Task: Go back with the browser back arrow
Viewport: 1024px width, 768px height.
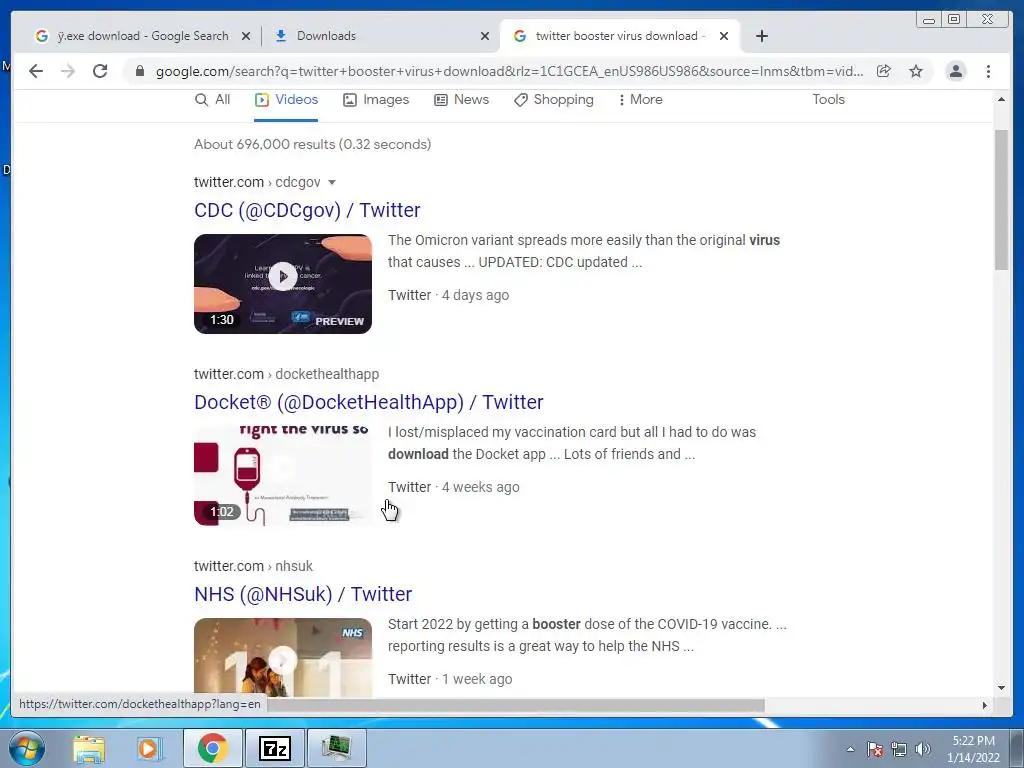Action: tap(36, 71)
